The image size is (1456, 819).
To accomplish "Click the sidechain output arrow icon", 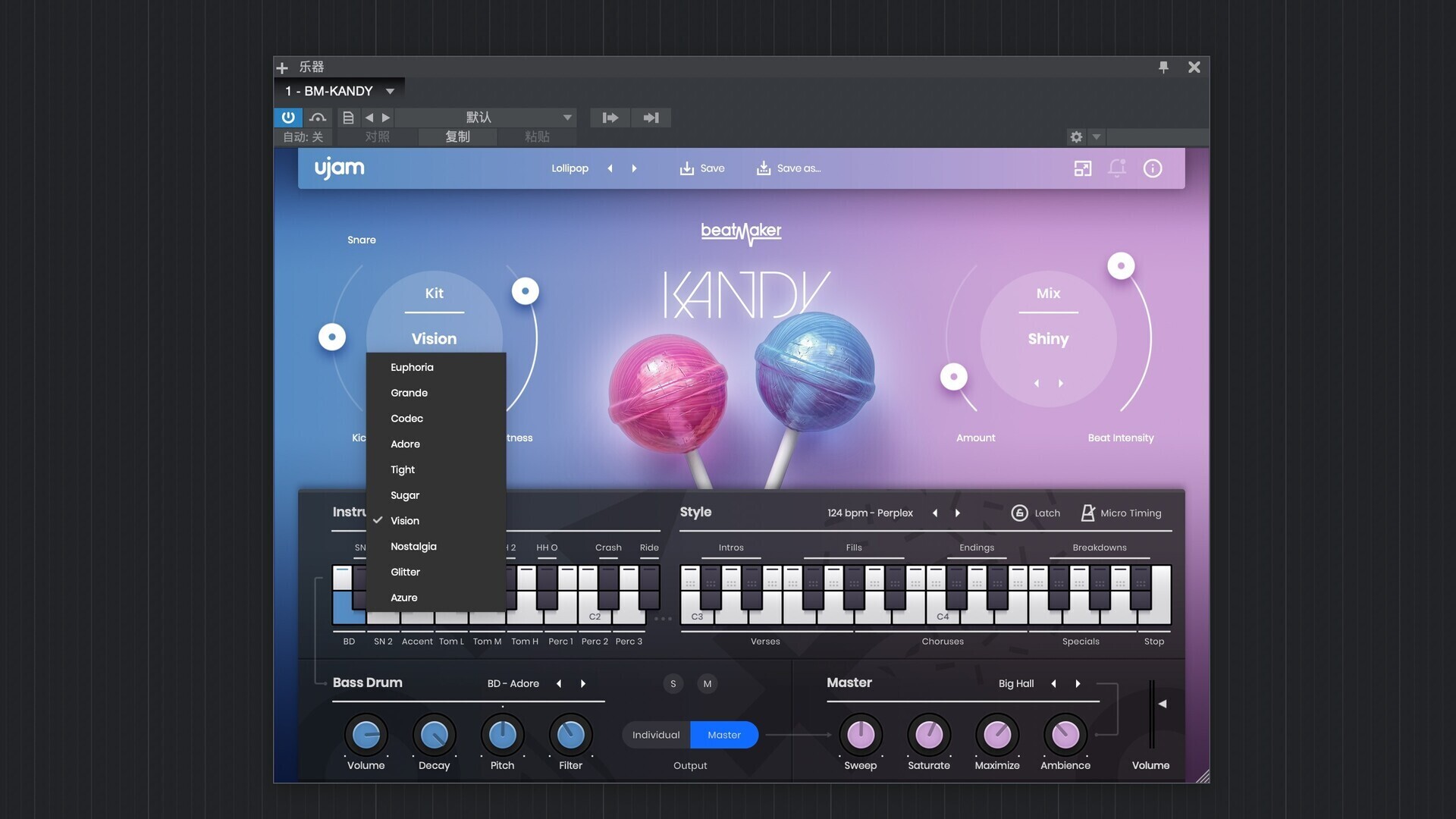I will (651, 118).
